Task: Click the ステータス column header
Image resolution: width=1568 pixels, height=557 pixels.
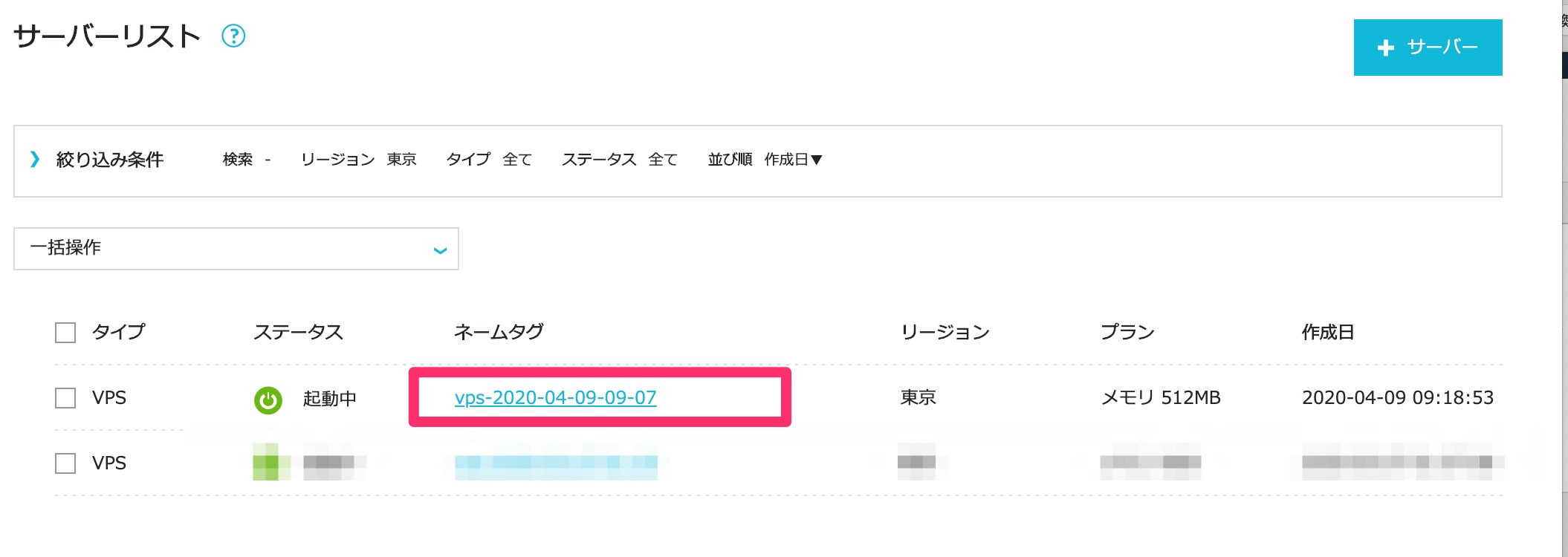Action: click(298, 332)
